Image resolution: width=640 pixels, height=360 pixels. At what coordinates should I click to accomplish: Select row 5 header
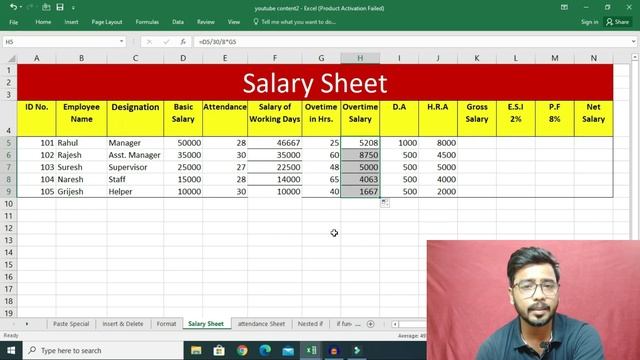click(8, 143)
